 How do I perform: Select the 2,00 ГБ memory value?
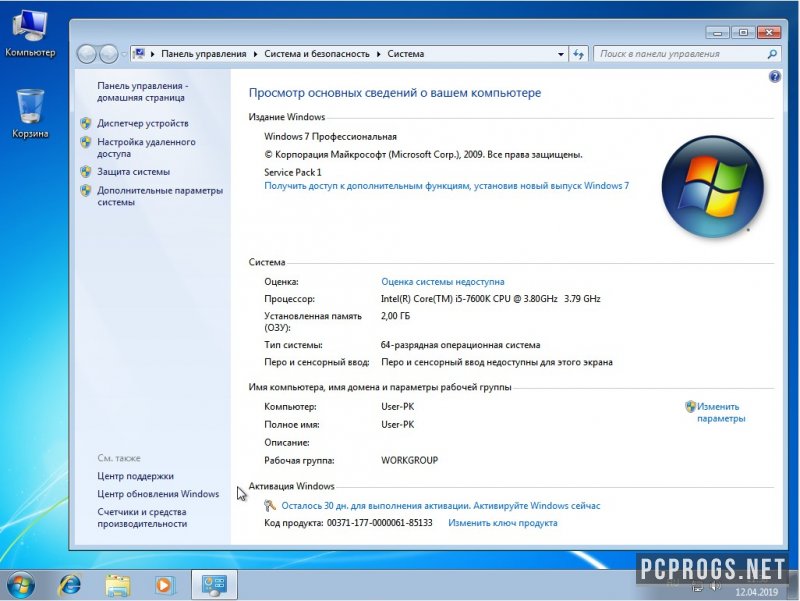pos(395,316)
